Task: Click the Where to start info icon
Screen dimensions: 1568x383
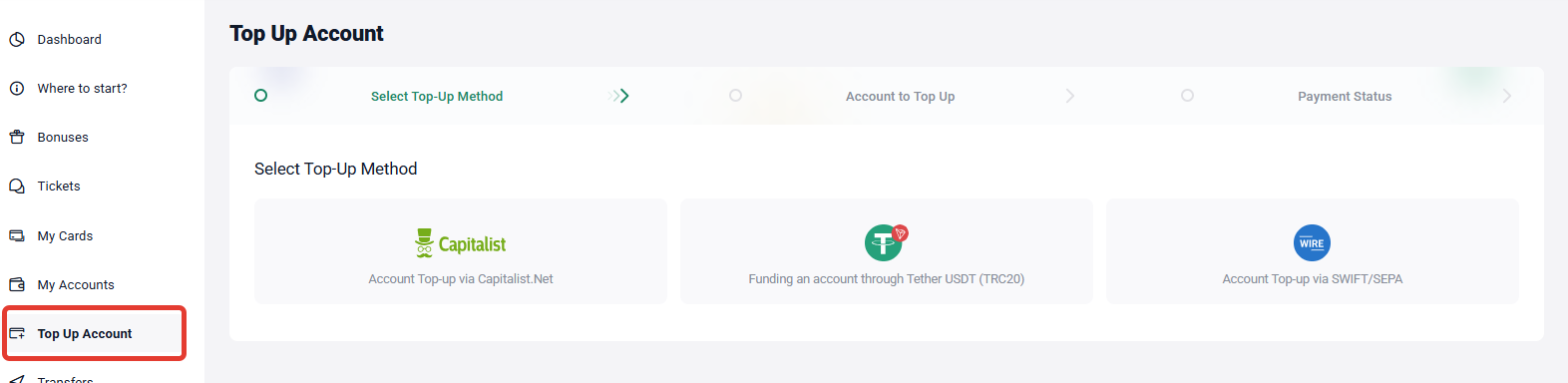Action: (x=17, y=89)
